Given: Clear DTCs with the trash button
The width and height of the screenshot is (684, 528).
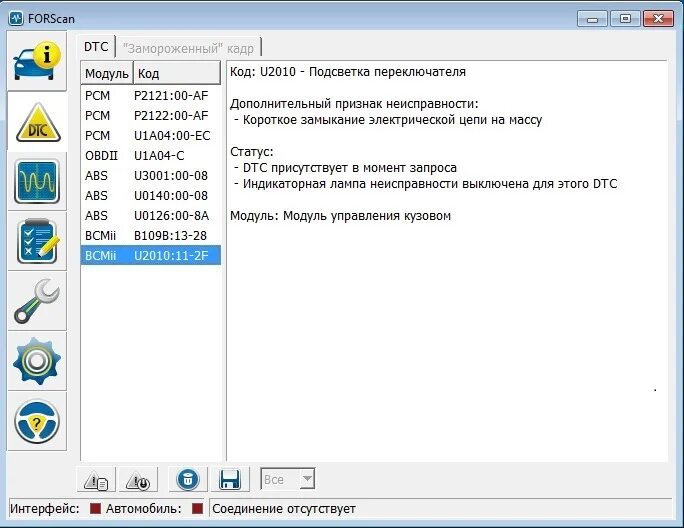Looking at the screenshot, I should 188,480.
